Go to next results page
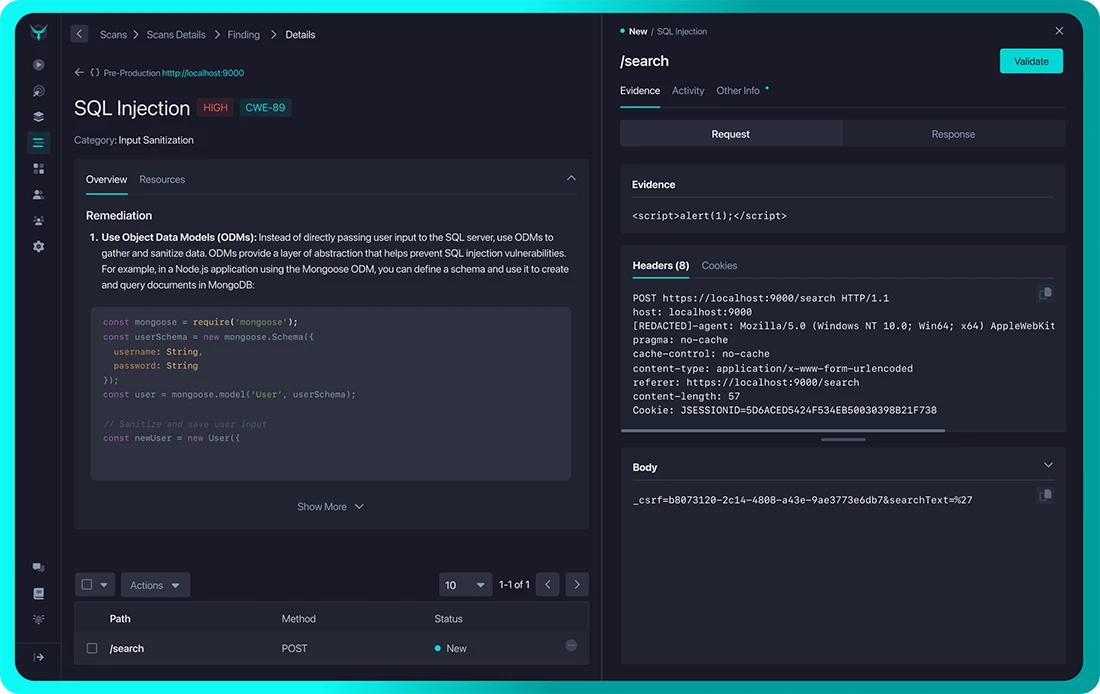 tap(577, 584)
